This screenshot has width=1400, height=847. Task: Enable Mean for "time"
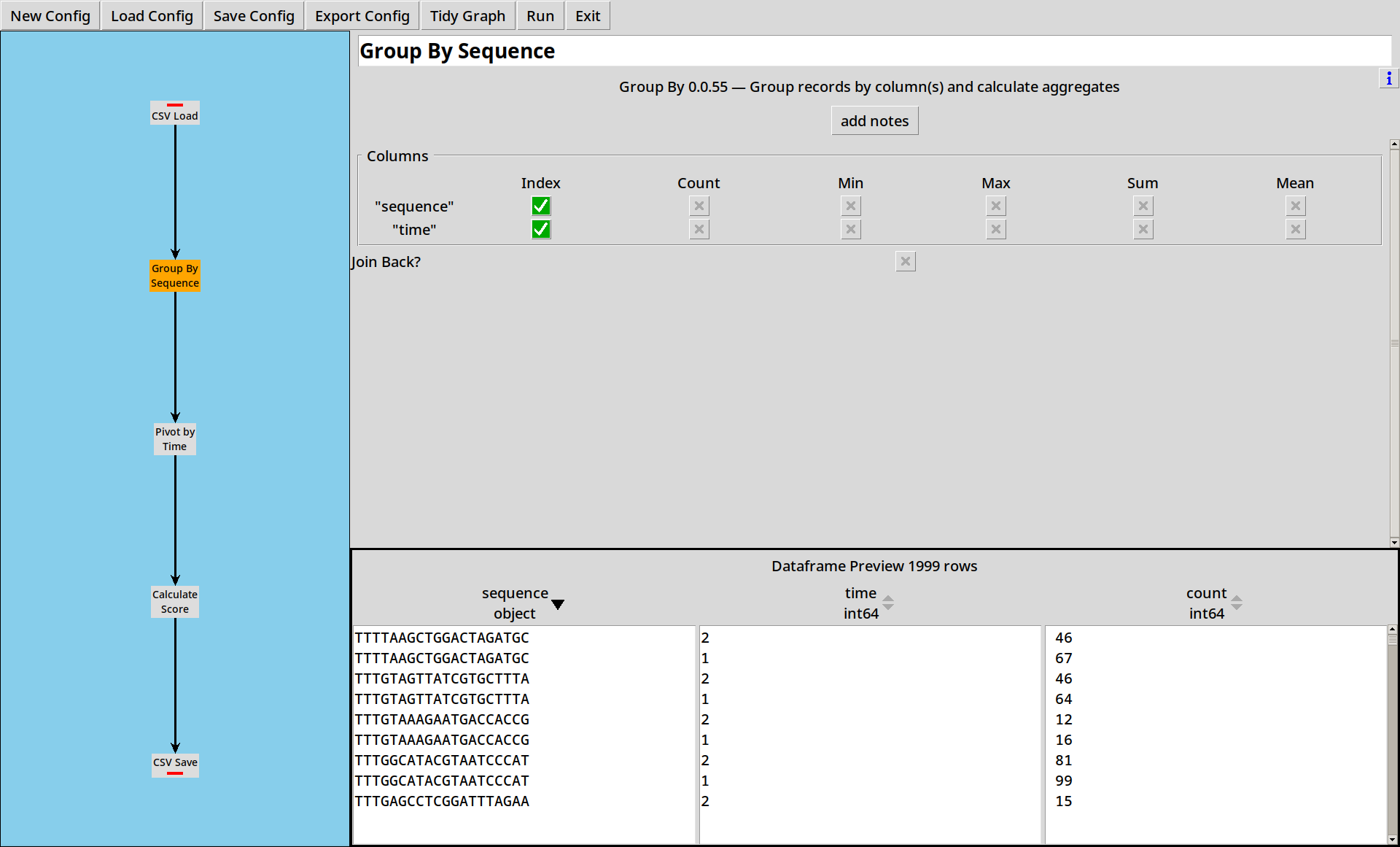click(x=1296, y=230)
